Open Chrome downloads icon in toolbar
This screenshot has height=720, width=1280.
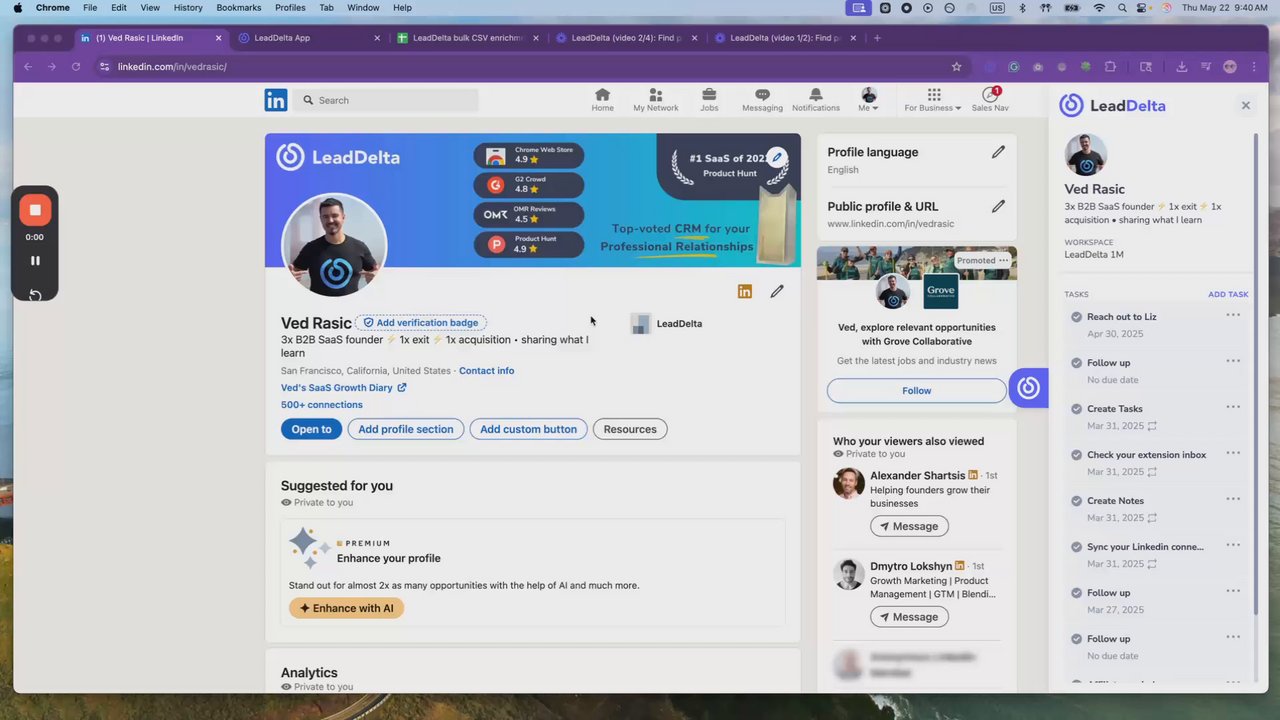click(x=1181, y=67)
